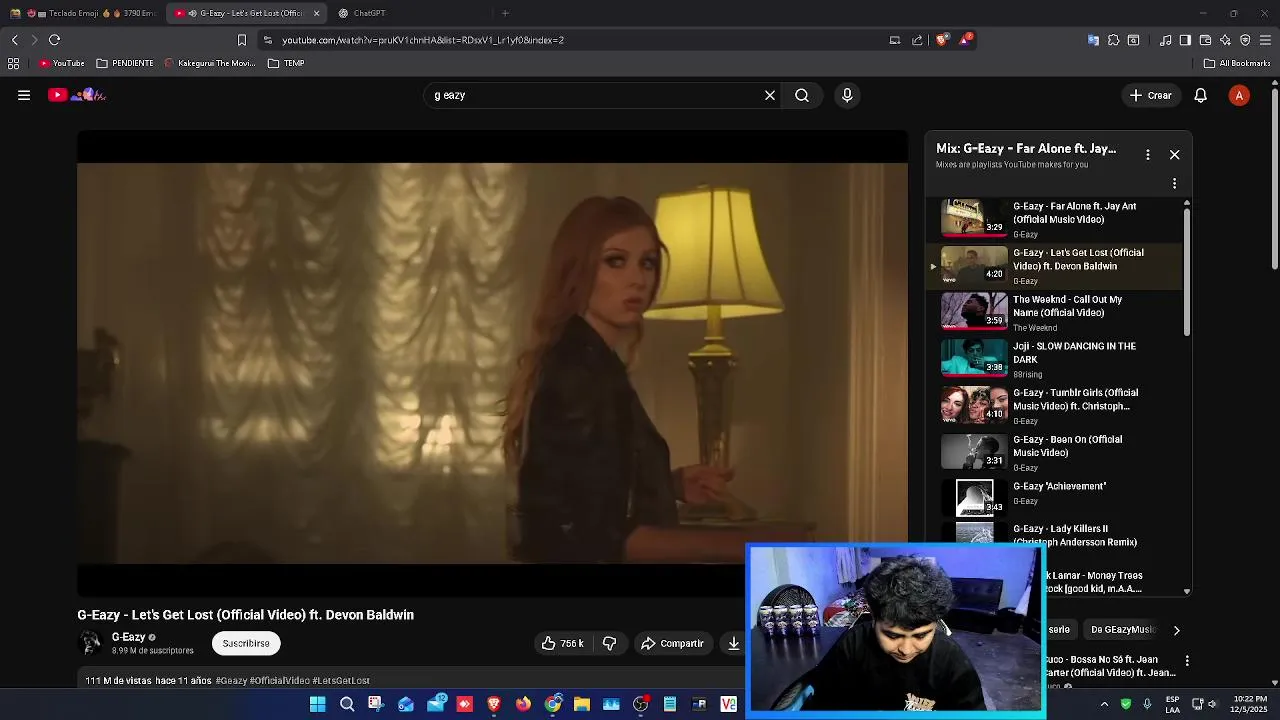Toggle browser sidebar panel

[x=1185, y=40]
